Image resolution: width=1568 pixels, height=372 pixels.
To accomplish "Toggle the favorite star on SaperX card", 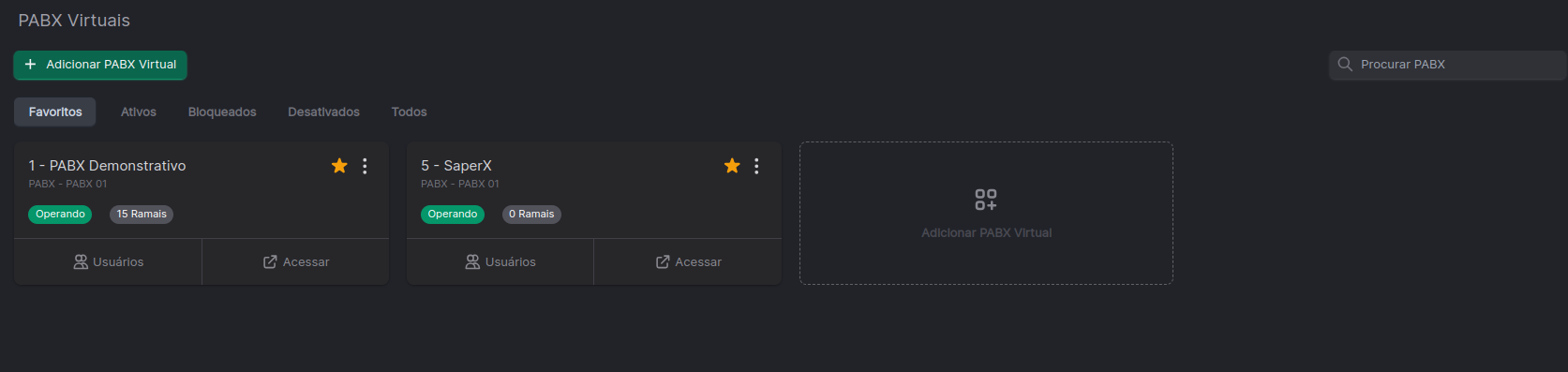I will click(732, 166).
